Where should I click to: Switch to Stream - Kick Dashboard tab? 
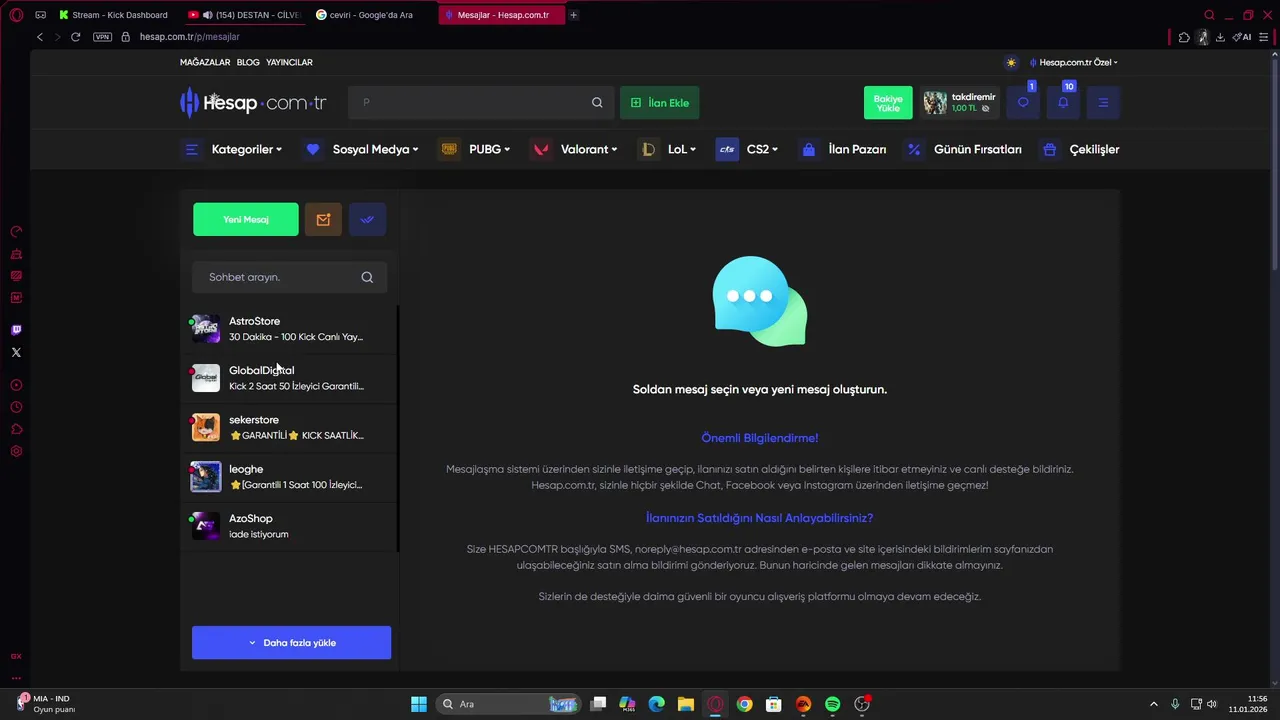tap(116, 15)
